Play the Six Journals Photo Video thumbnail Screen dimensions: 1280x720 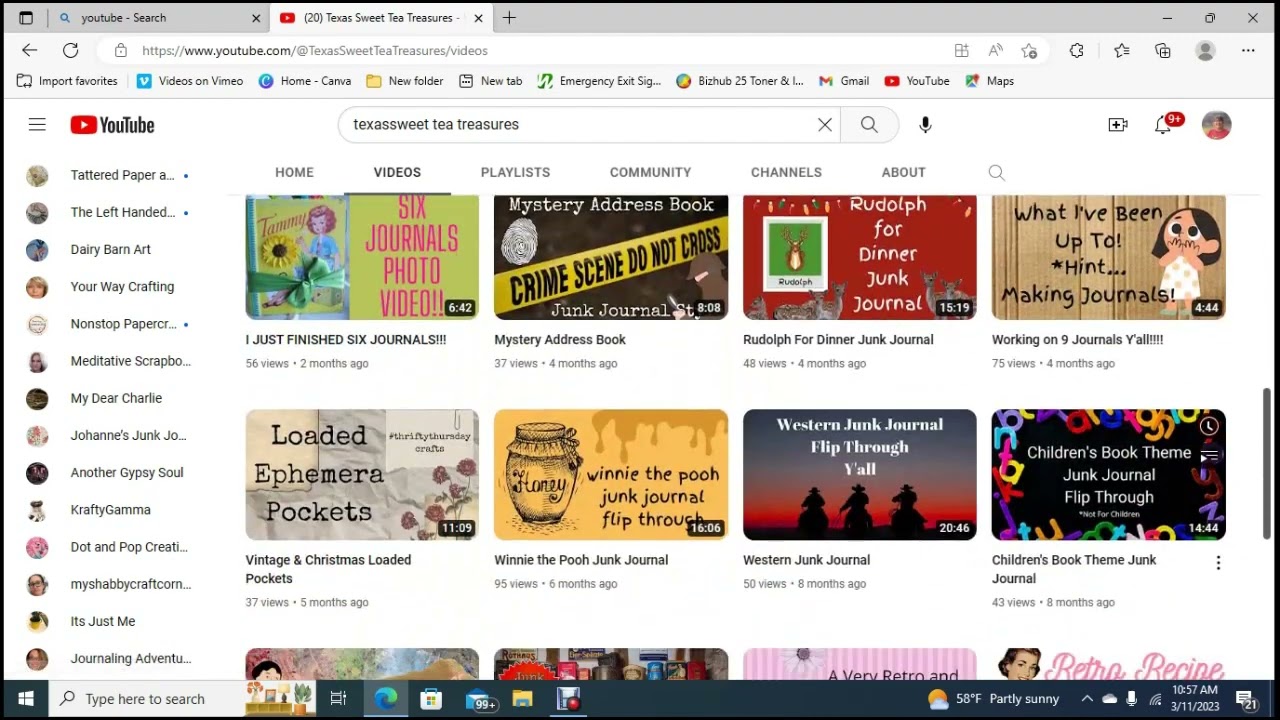click(x=362, y=257)
